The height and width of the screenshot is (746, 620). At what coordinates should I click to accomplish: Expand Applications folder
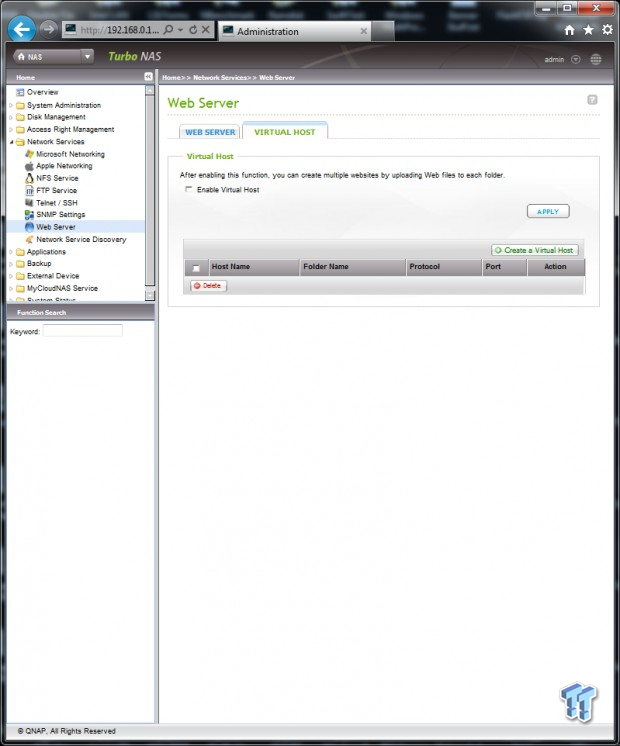[x=11, y=252]
